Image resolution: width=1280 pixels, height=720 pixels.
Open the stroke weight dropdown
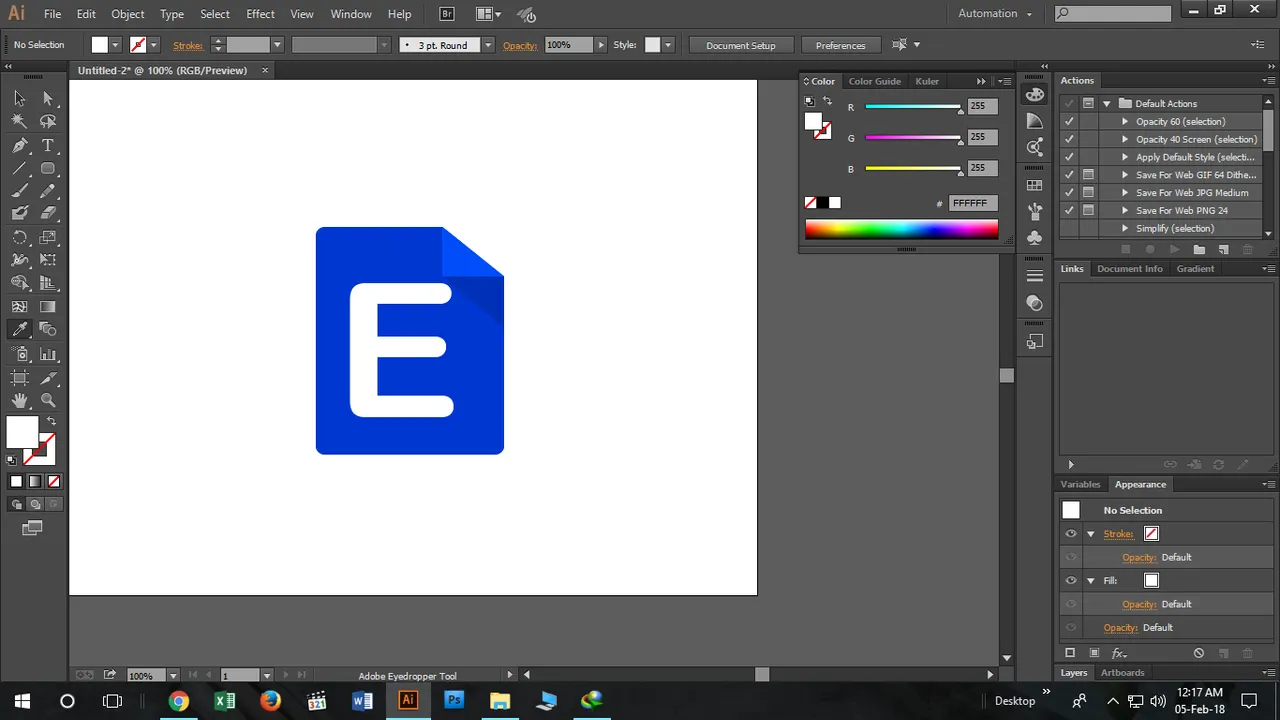(x=277, y=45)
